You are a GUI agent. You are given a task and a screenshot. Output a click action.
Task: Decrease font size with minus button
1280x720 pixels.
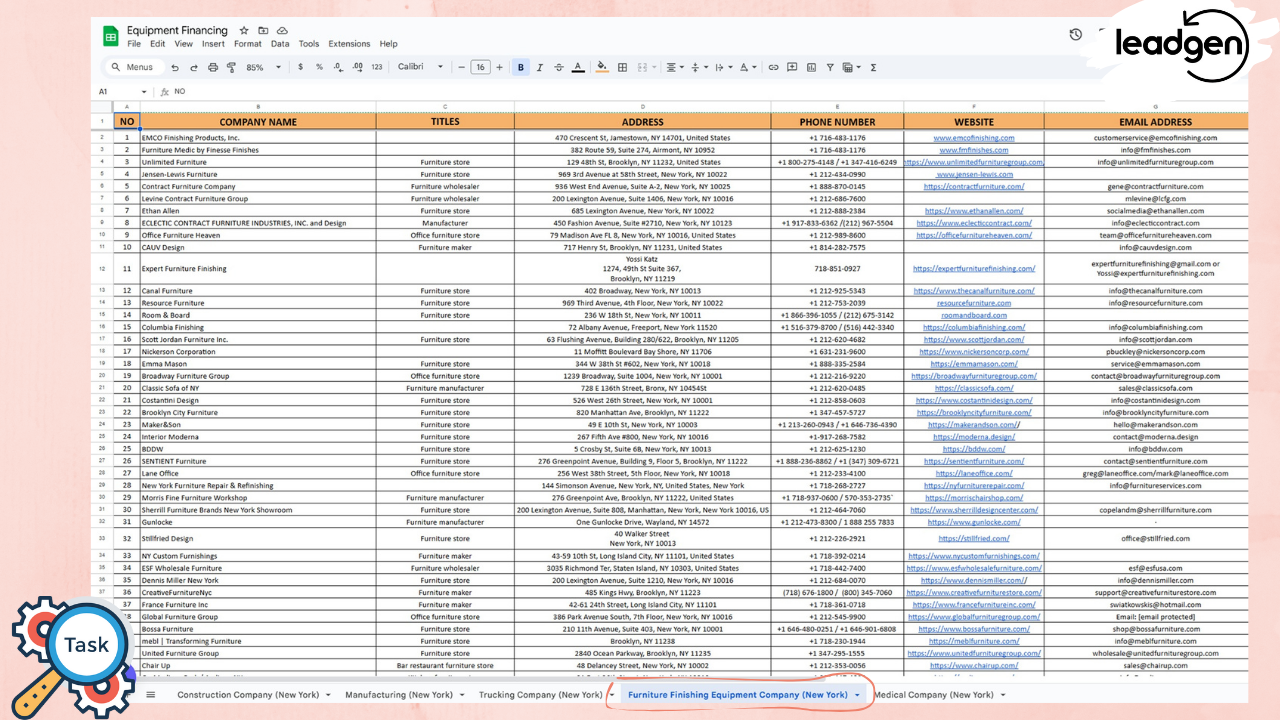coord(461,68)
